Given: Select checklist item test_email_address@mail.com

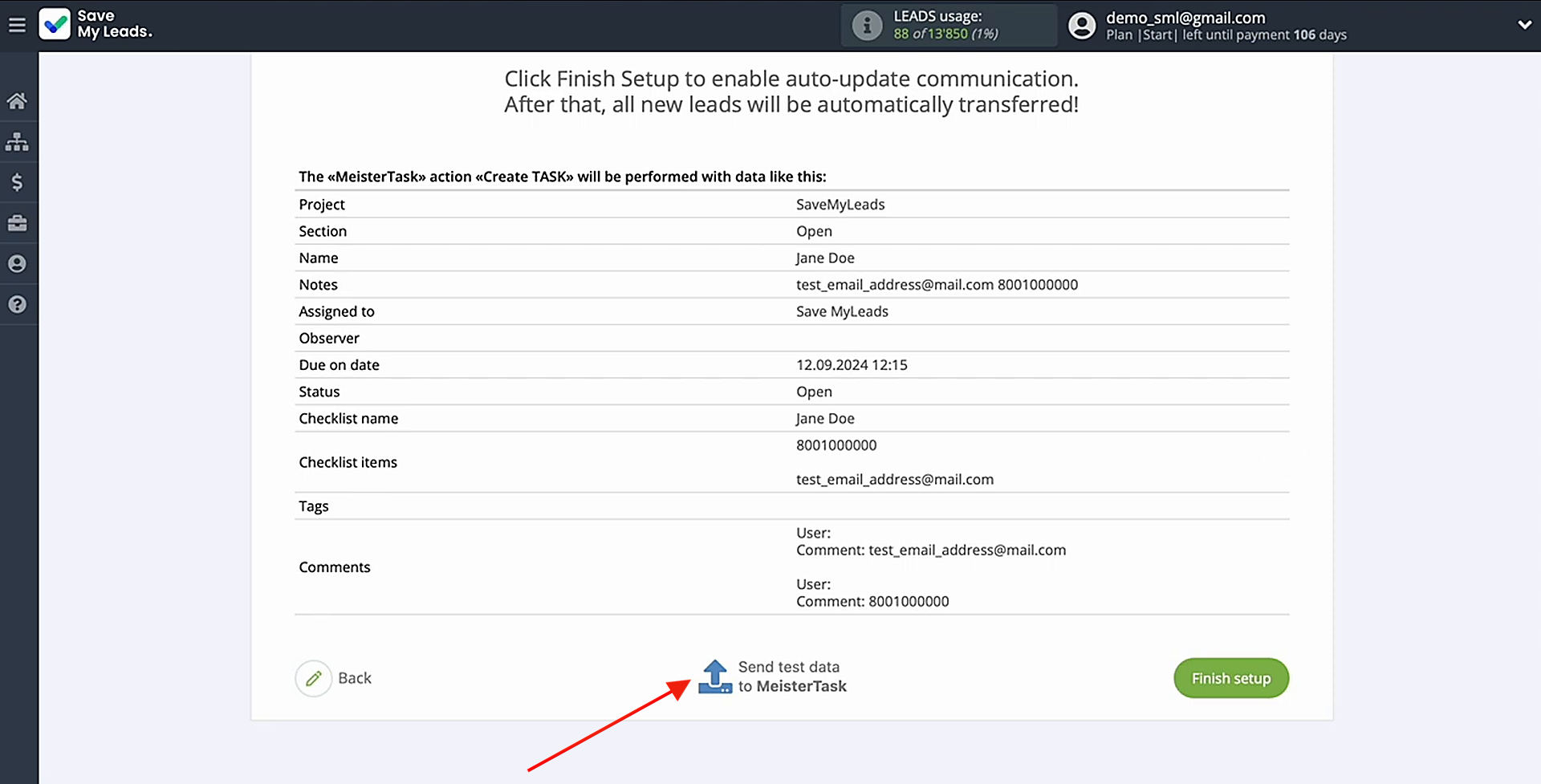Looking at the screenshot, I should [x=895, y=480].
